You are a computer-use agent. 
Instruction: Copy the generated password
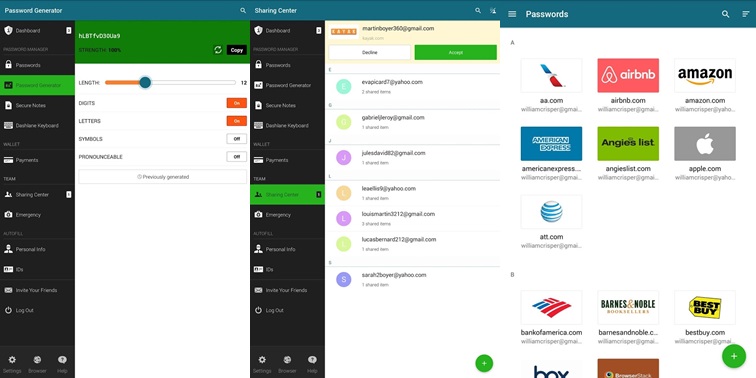tap(237, 50)
